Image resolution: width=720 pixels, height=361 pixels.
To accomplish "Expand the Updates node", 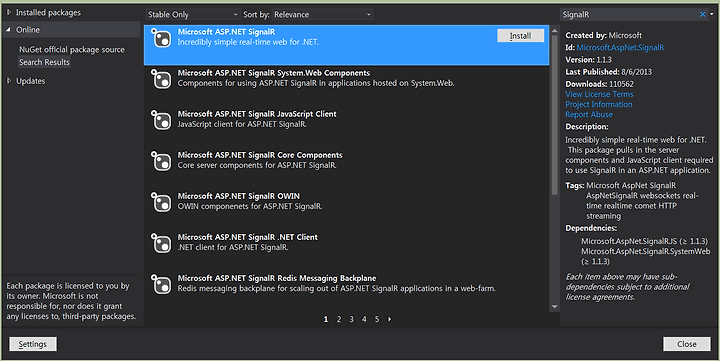I will [9, 81].
